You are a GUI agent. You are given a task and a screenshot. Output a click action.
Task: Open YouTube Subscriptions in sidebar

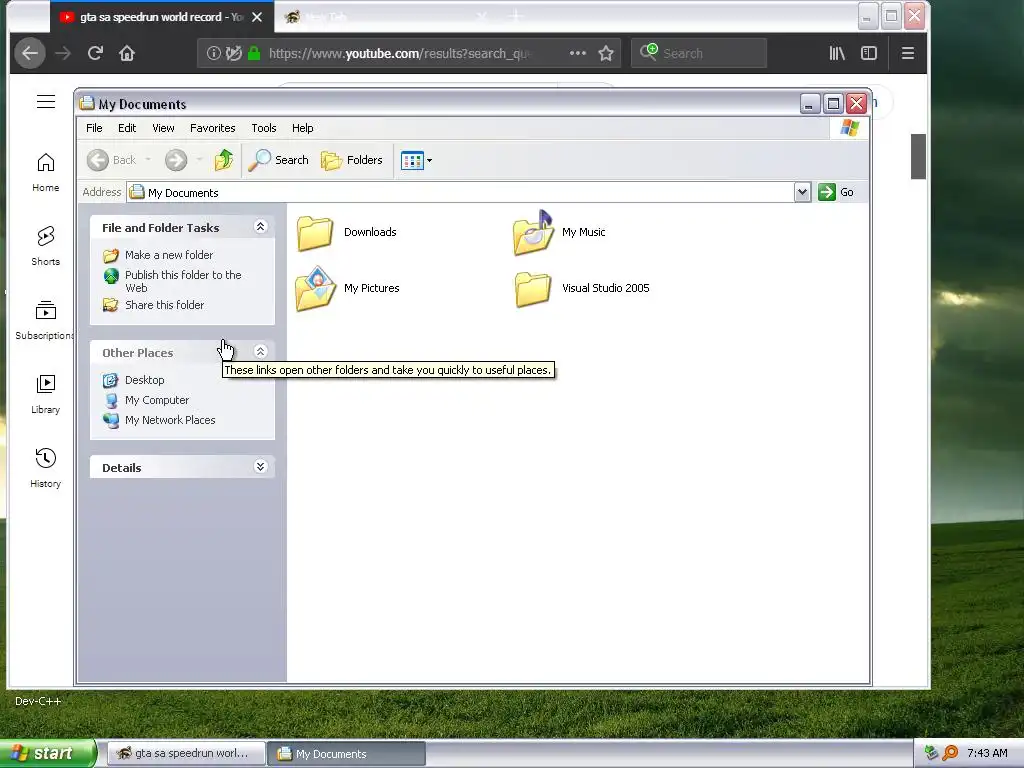(x=44, y=320)
